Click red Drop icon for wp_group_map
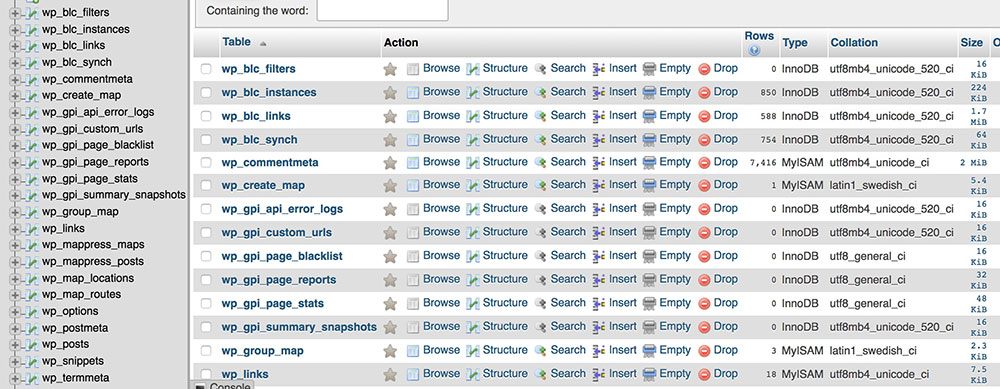The image size is (1000, 389). pyautogui.click(x=704, y=351)
